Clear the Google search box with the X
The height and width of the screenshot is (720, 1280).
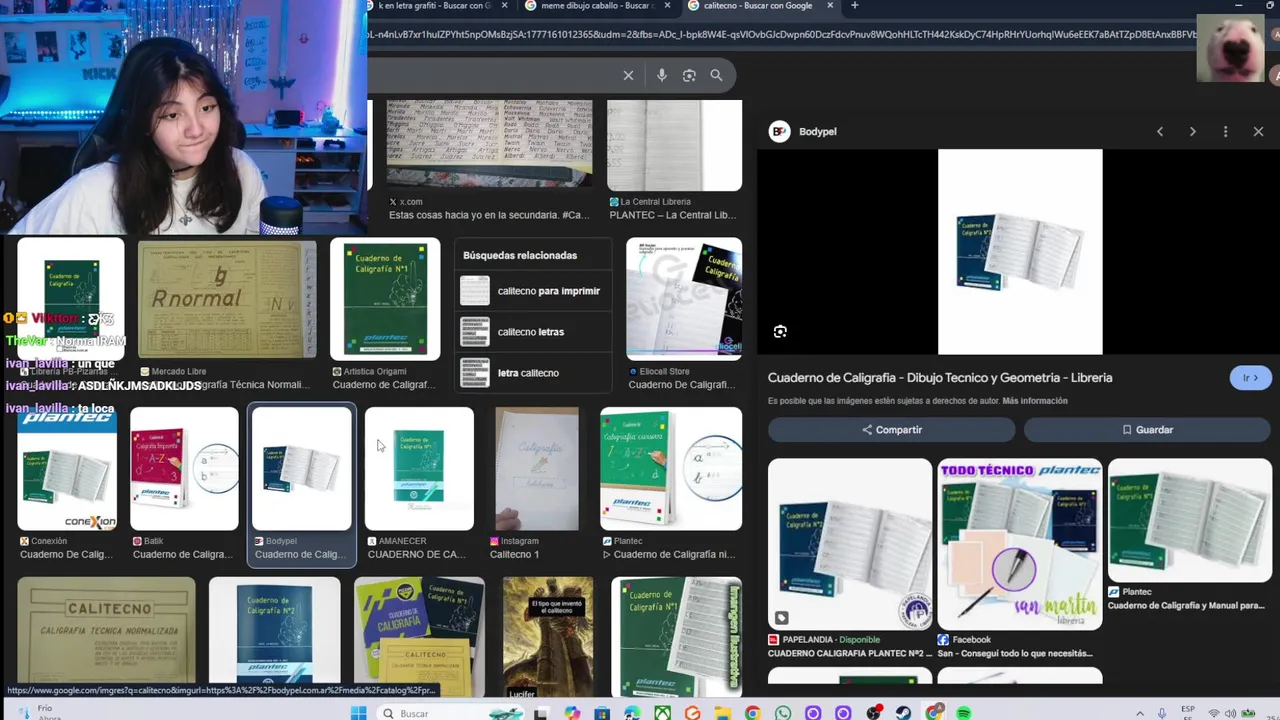[x=628, y=75]
